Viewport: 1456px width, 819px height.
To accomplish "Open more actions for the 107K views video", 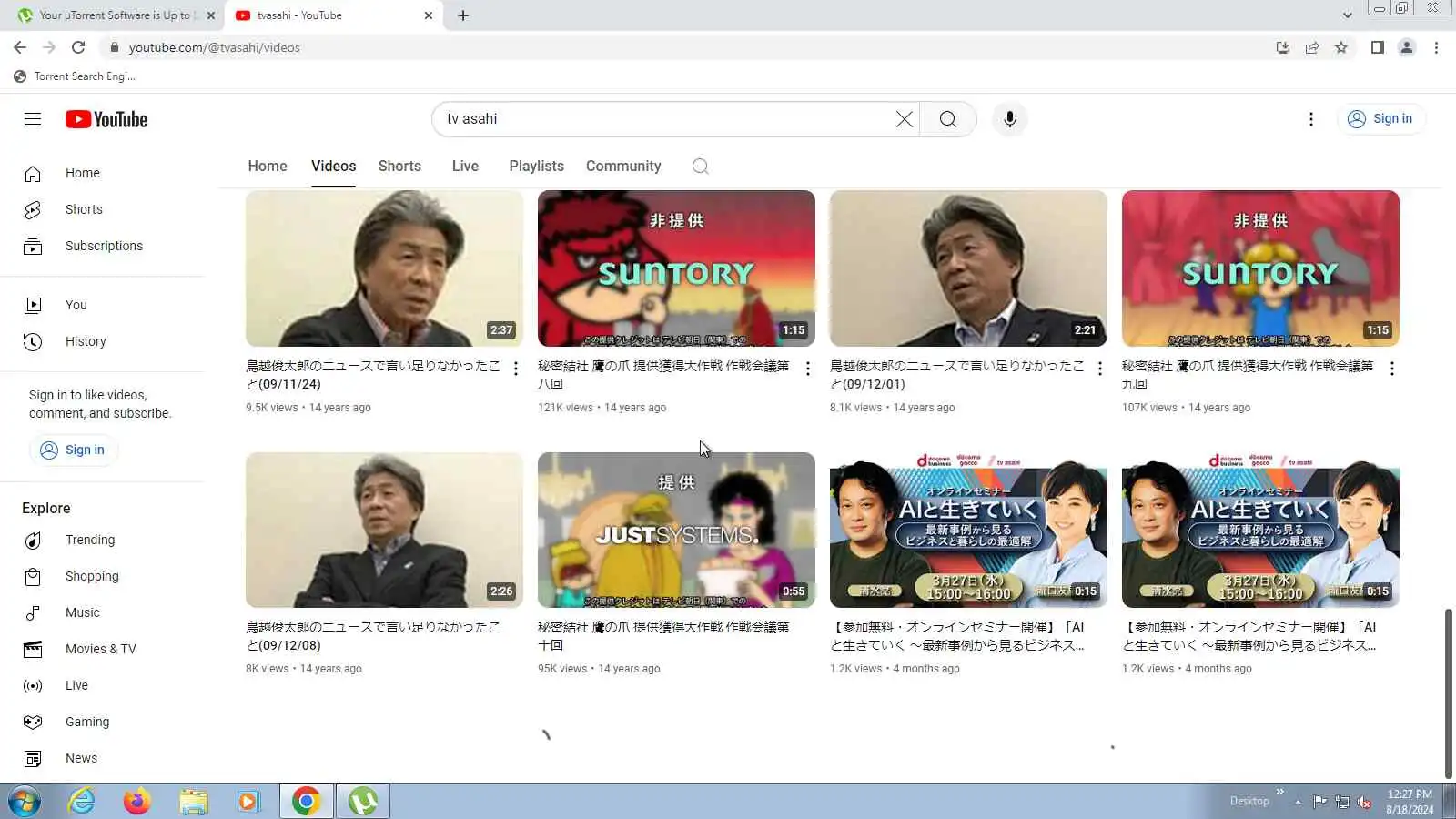I will (1391, 369).
